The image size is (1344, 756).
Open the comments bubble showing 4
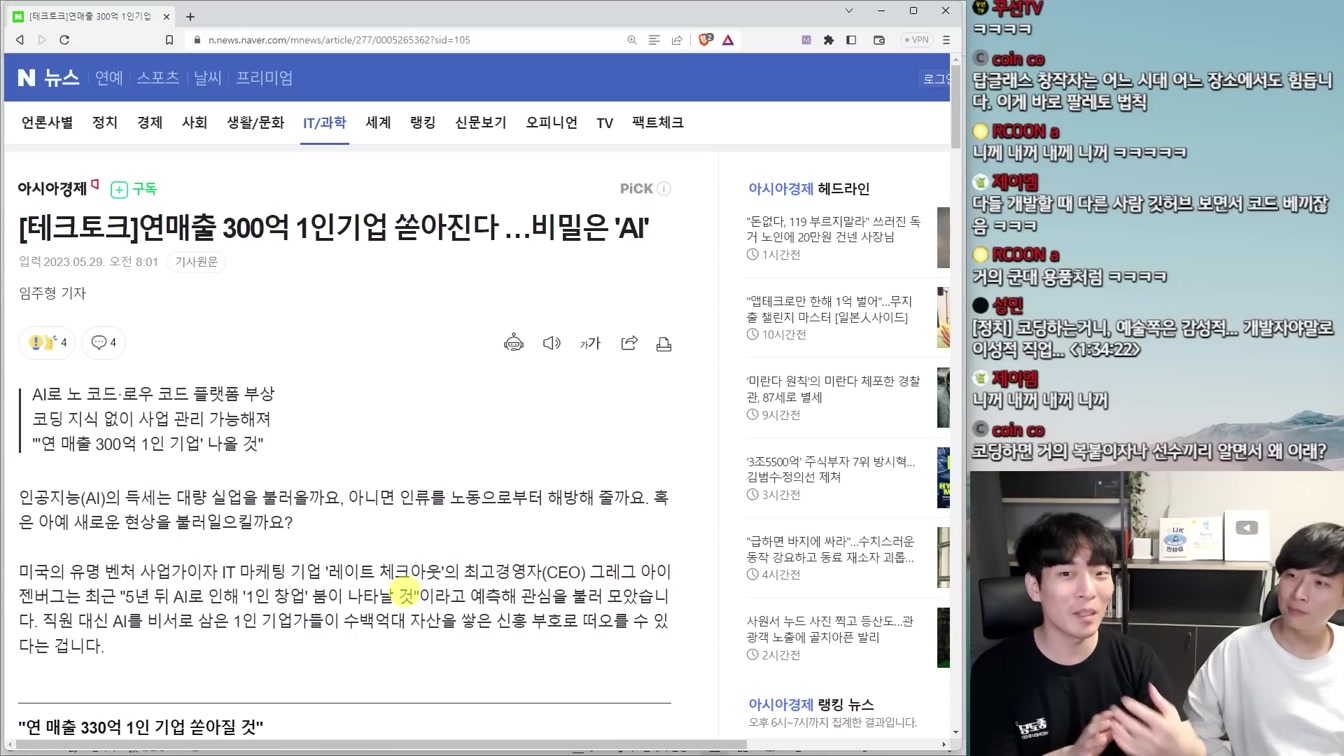[103, 342]
